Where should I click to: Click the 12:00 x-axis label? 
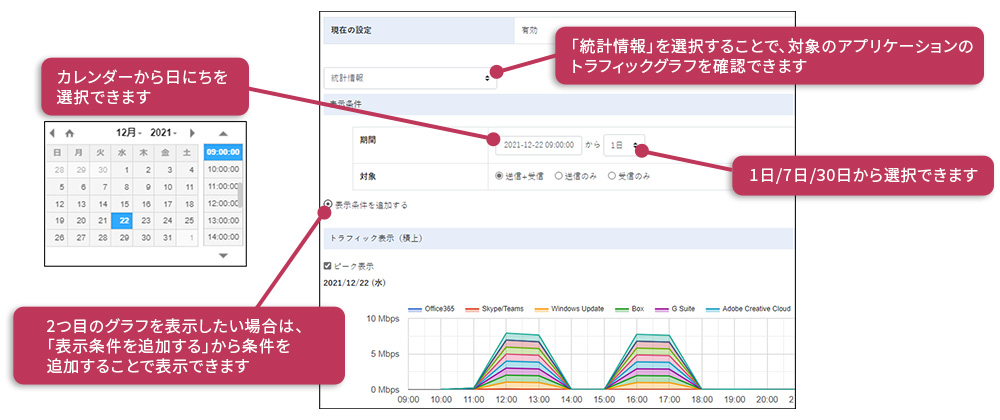coord(506,399)
